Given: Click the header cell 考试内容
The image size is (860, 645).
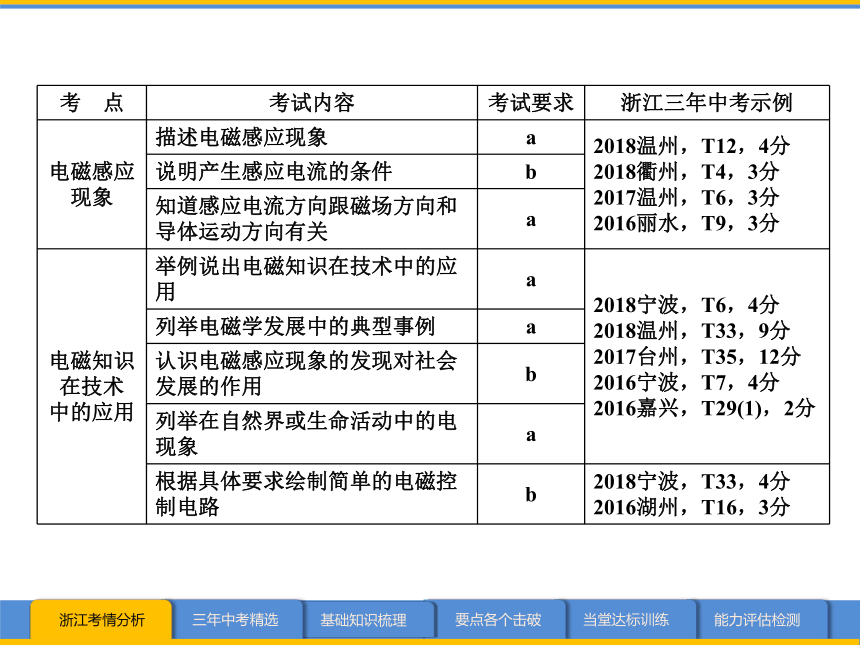Looking at the screenshot, I should click(312, 103).
